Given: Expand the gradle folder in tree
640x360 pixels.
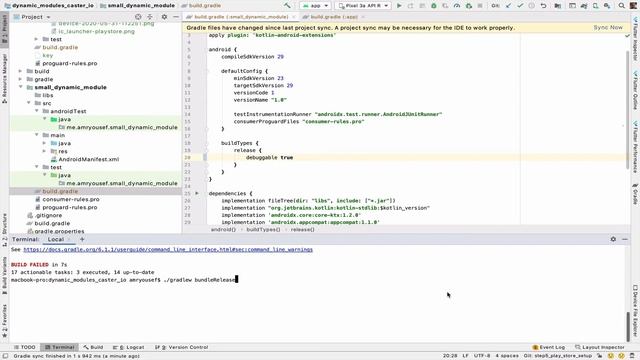Looking at the screenshot, I should coord(20,79).
